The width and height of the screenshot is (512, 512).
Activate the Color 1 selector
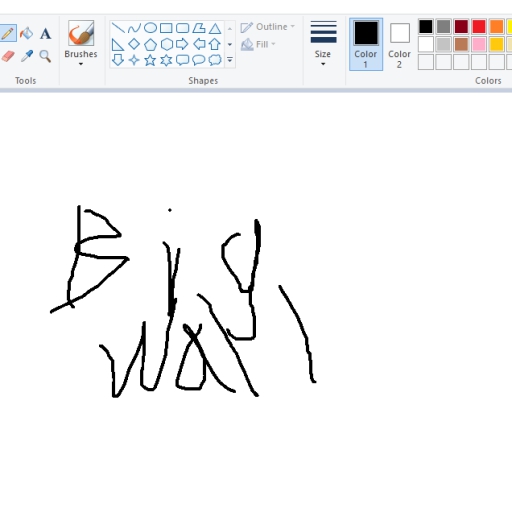[x=366, y=44]
